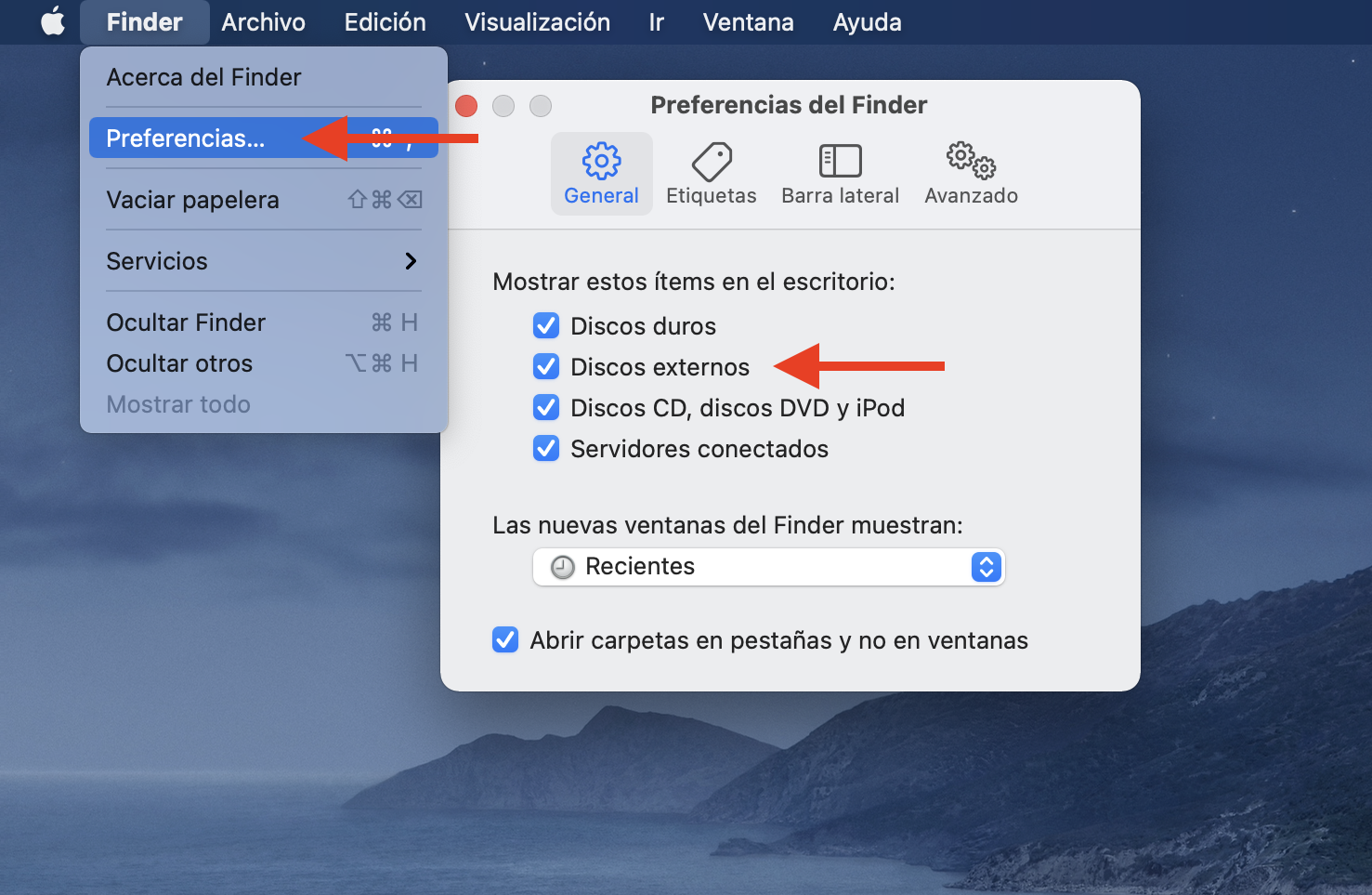Open the Ir menu
Image resolution: width=1372 pixels, height=895 pixels.
[657, 22]
